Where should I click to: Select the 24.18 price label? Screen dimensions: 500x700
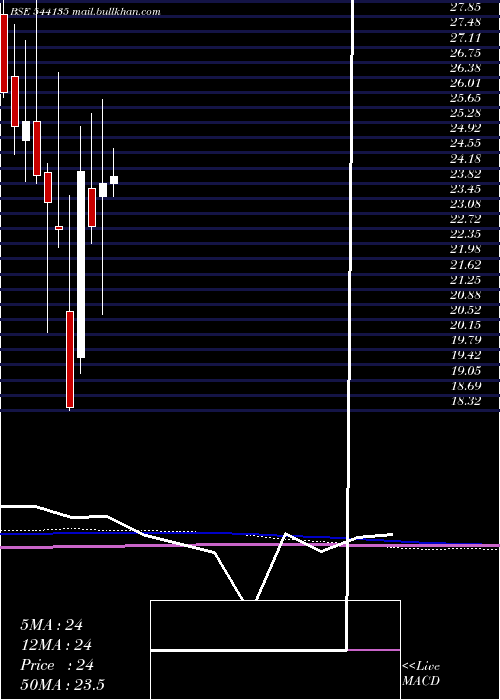click(465, 158)
